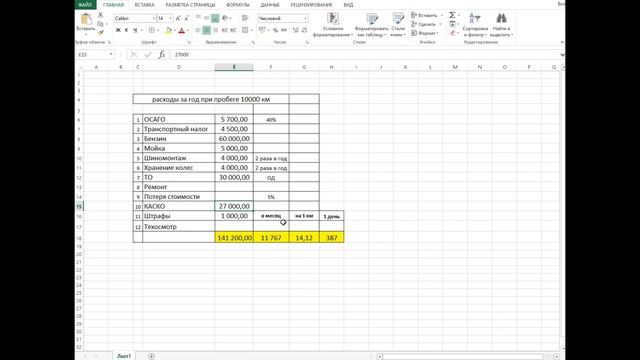This screenshot has width=640, height=360.
Task: Click the Sort and Filter icon
Action: click(x=475, y=18)
